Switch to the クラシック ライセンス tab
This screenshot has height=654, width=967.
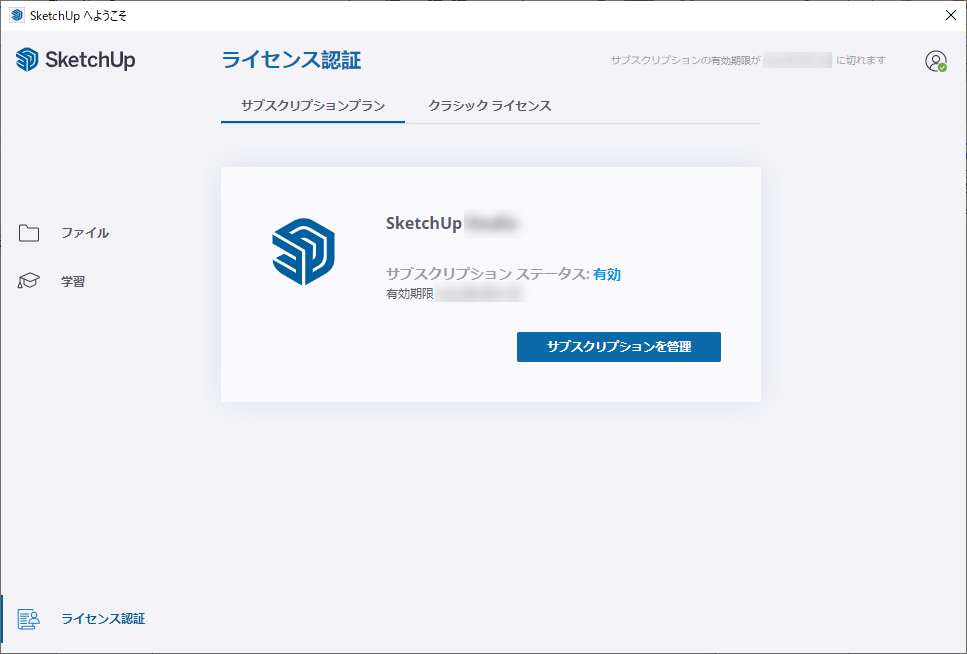[x=490, y=105]
